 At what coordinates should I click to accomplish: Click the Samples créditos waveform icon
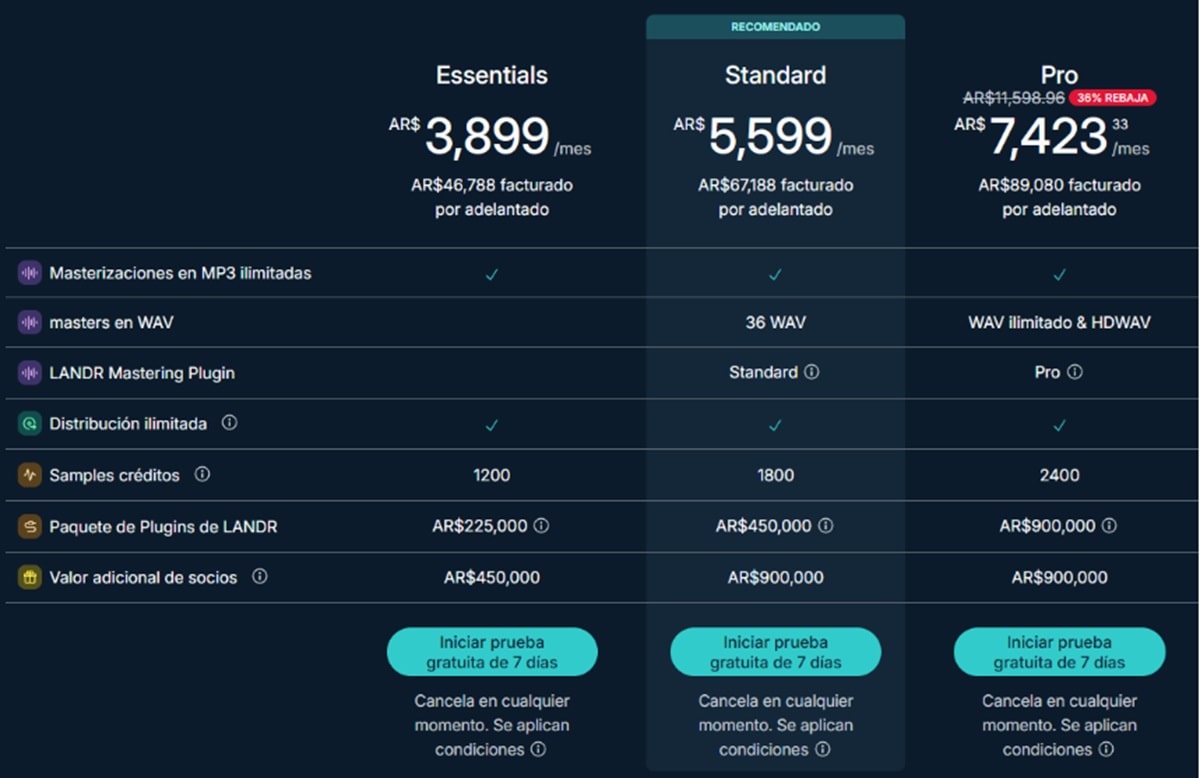pyautogui.click(x=30, y=475)
